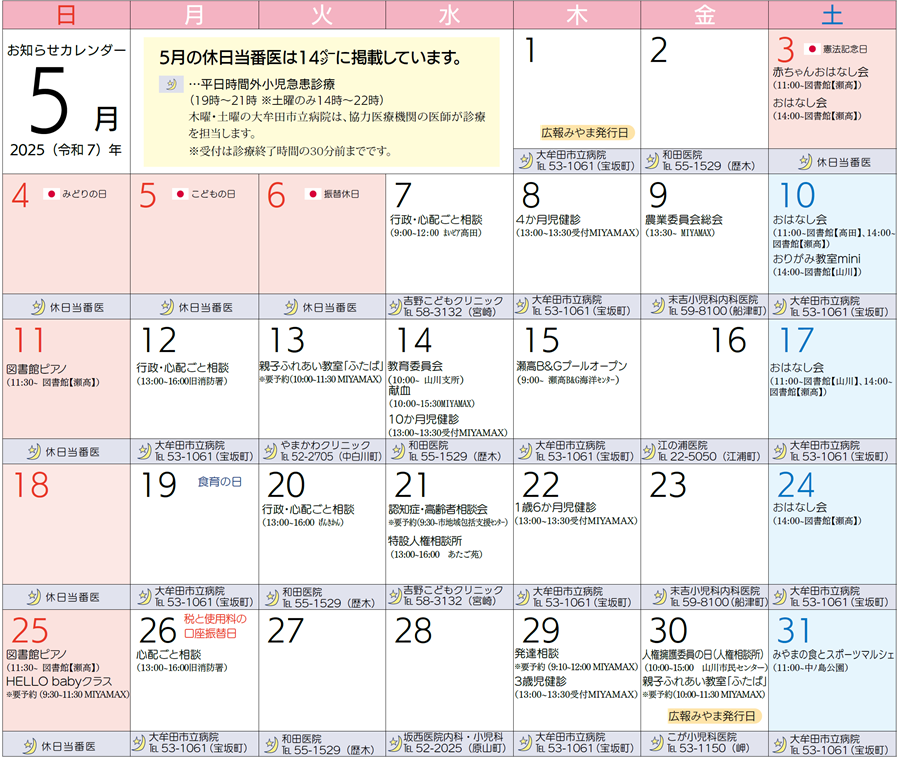
Task: Click the 食育の日 label on May 19
Action: point(219,482)
